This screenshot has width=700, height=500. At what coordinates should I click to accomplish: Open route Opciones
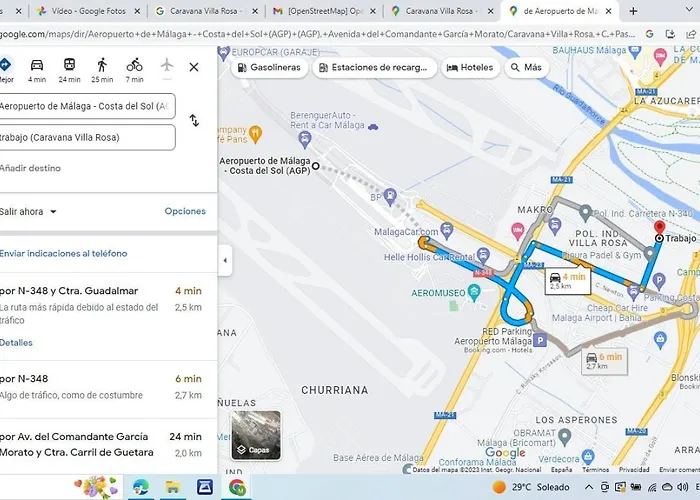(185, 211)
